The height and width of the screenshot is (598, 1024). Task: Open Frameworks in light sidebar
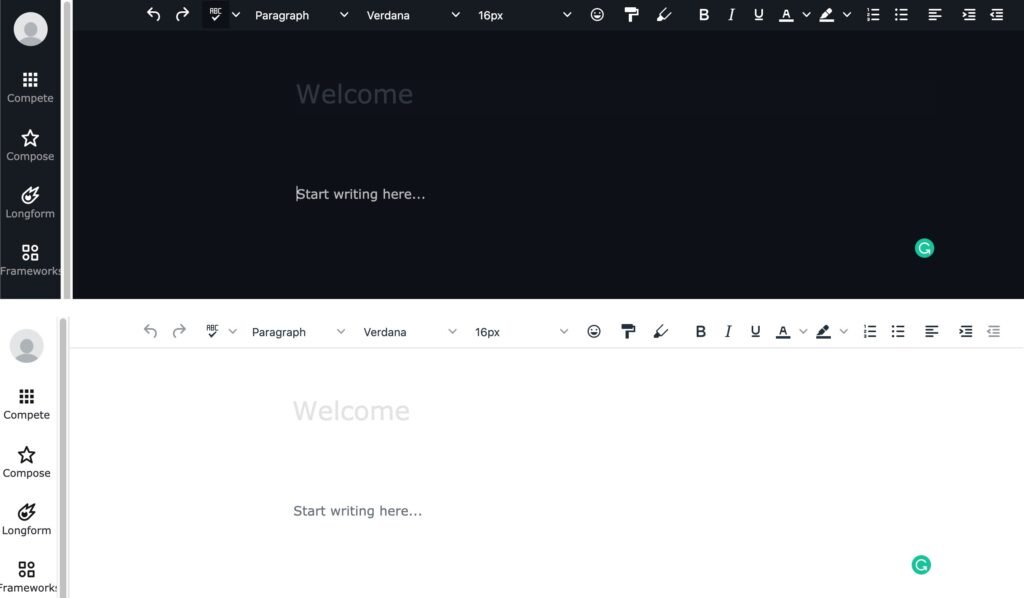(x=27, y=577)
